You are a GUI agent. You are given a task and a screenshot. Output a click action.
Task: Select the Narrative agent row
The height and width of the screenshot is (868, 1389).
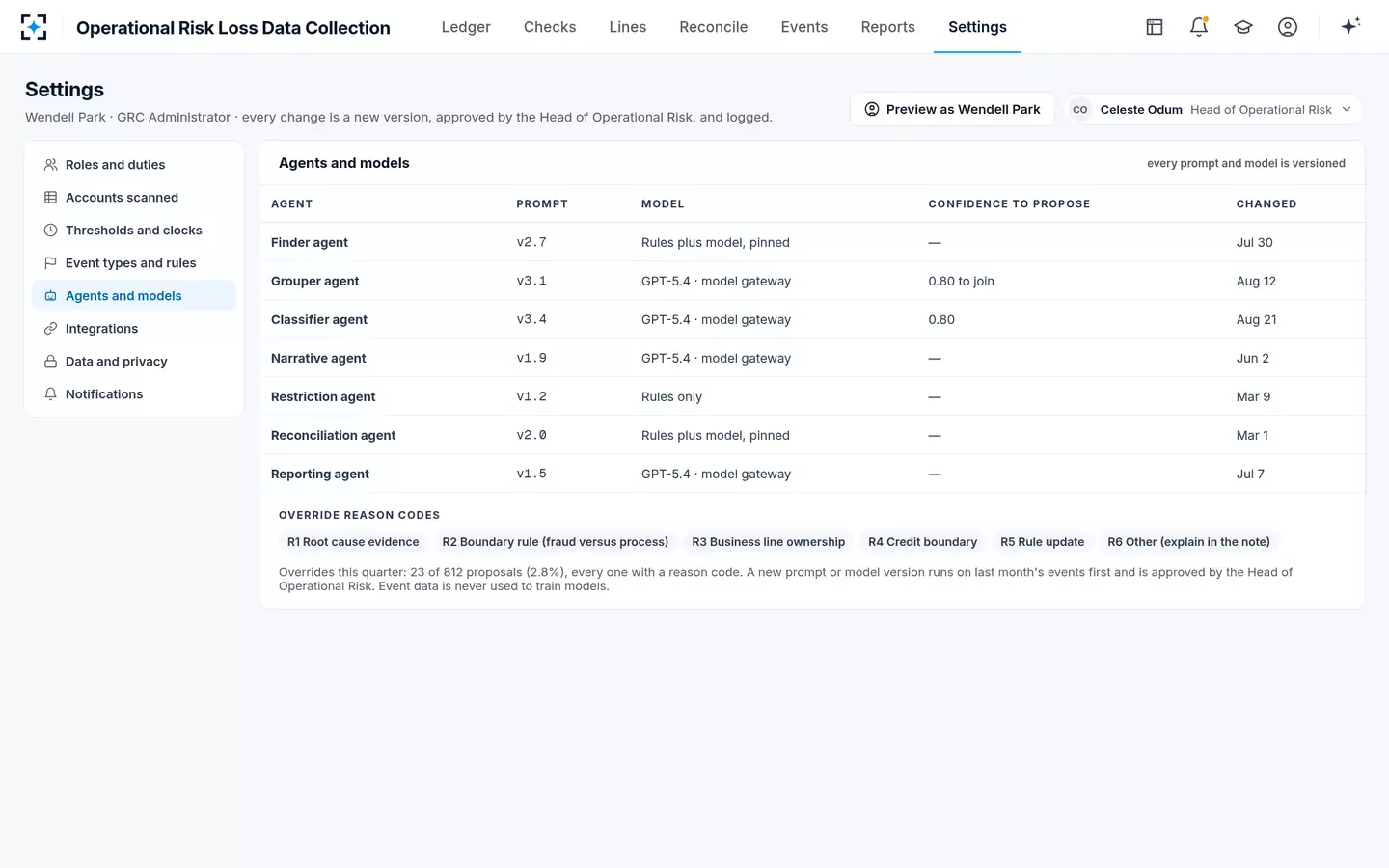(812, 358)
